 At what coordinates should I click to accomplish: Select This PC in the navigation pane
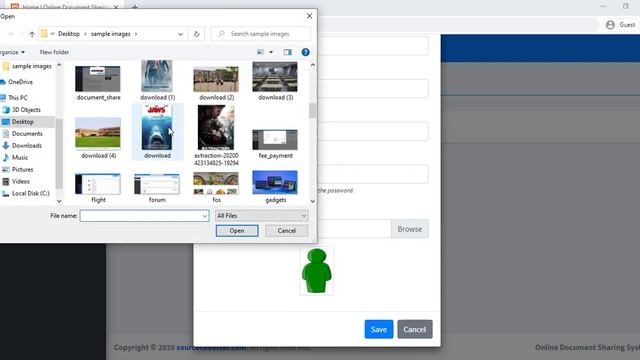coord(17,98)
